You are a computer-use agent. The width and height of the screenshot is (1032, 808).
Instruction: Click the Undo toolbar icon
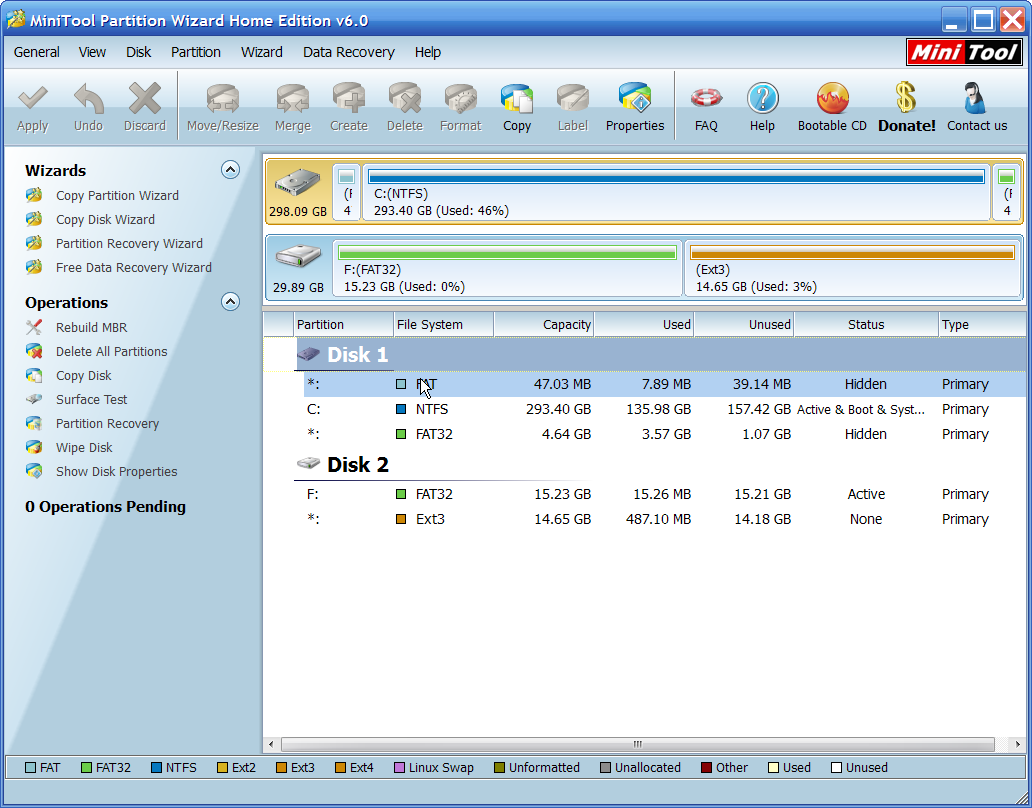click(88, 108)
